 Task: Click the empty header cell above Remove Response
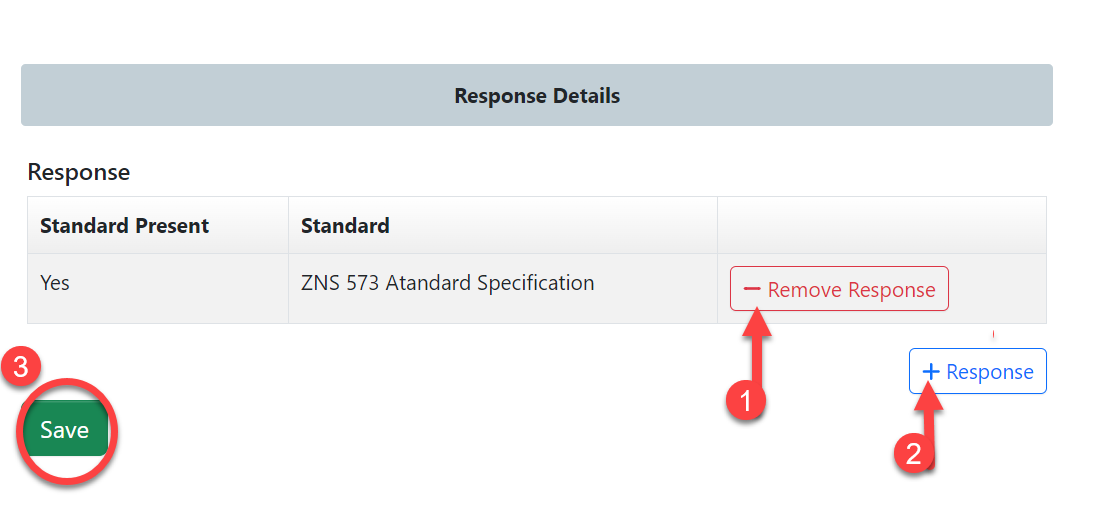(x=881, y=226)
